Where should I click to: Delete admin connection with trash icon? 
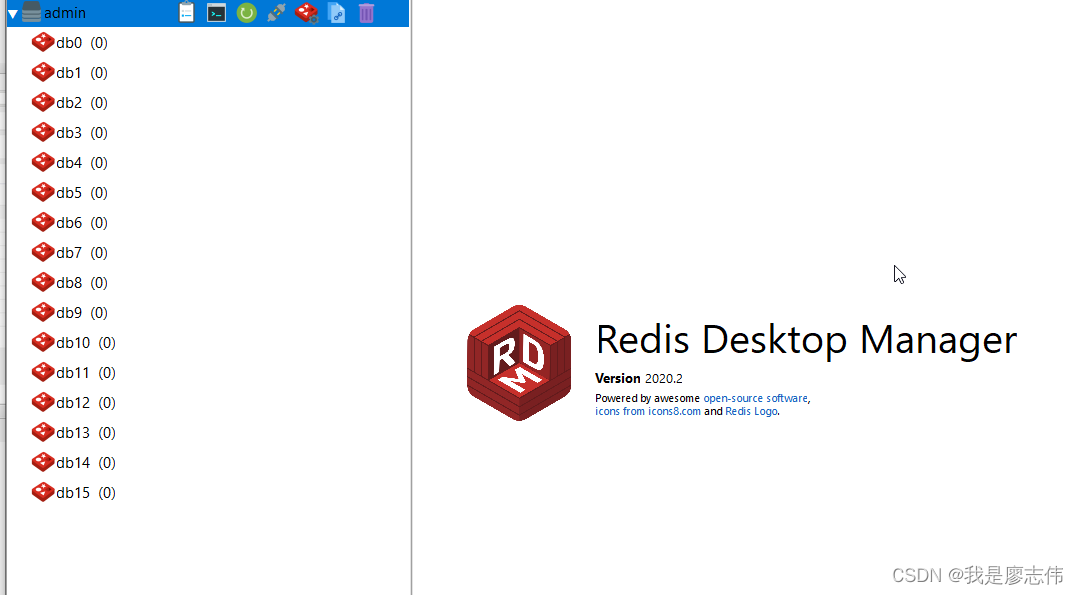click(366, 12)
